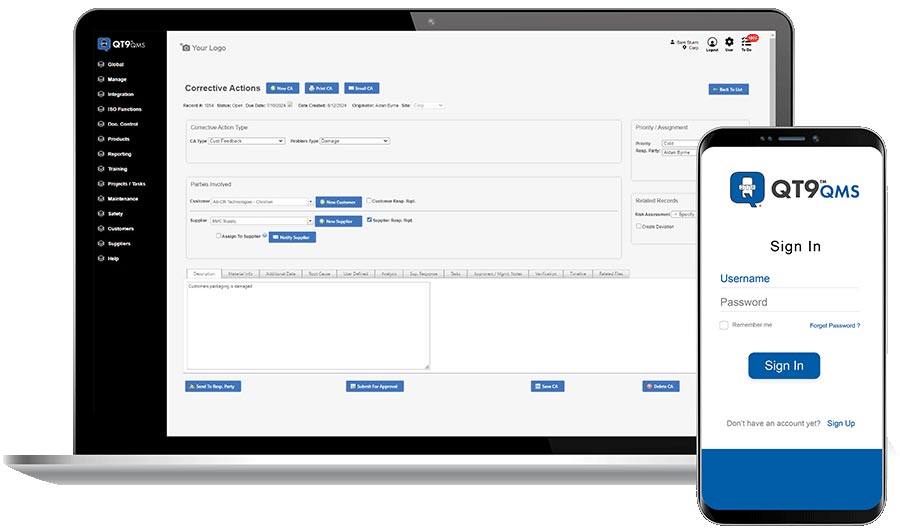Click the Due Date calendar icon
The width and height of the screenshot is (900, 530).
(290, 105)
